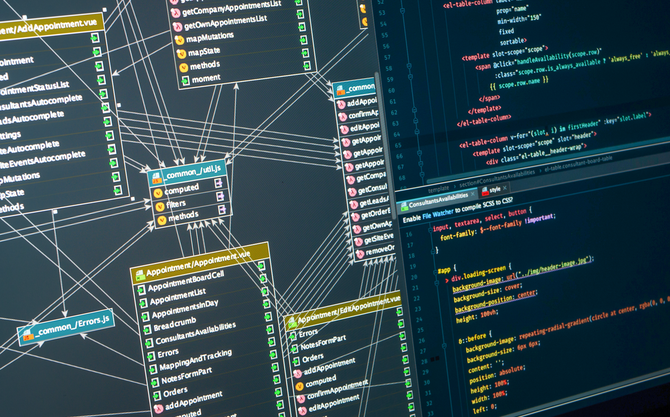The image size is (670, 417).
Task: Click the purple export arrow on util.js methods row
Action: [222, 210]
